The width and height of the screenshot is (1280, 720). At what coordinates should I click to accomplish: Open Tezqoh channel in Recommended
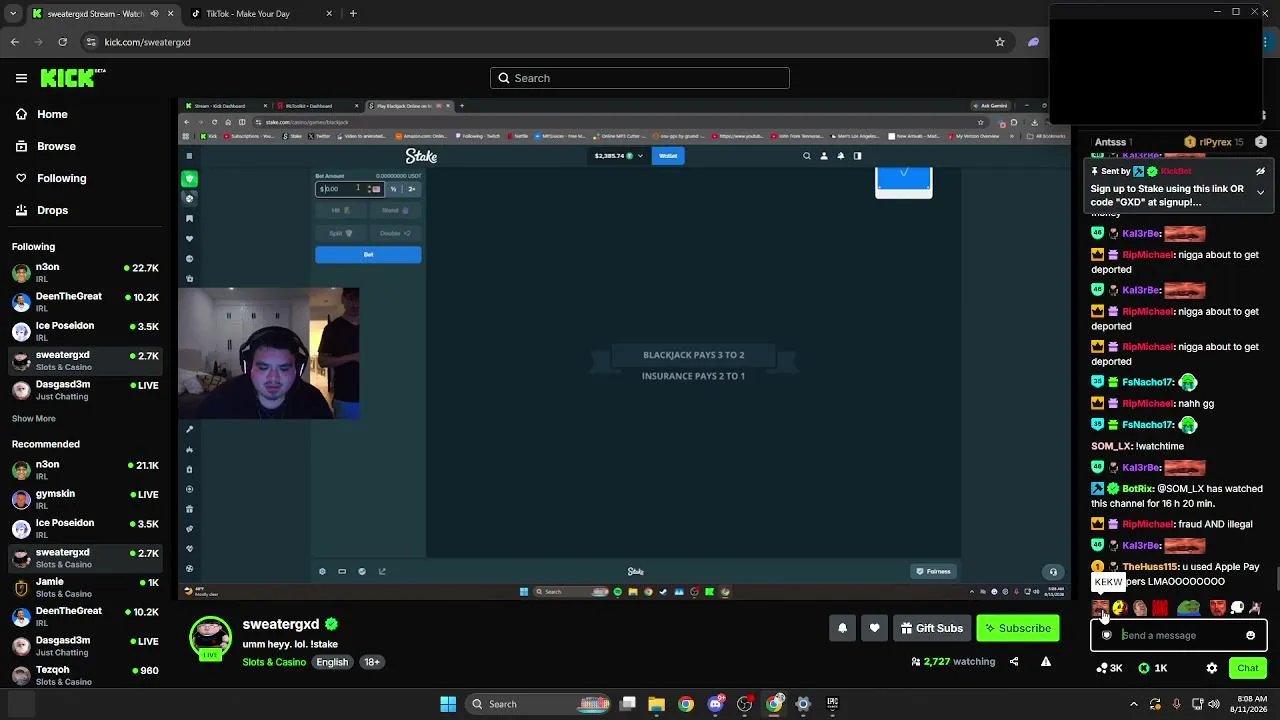tap(85, 675)
